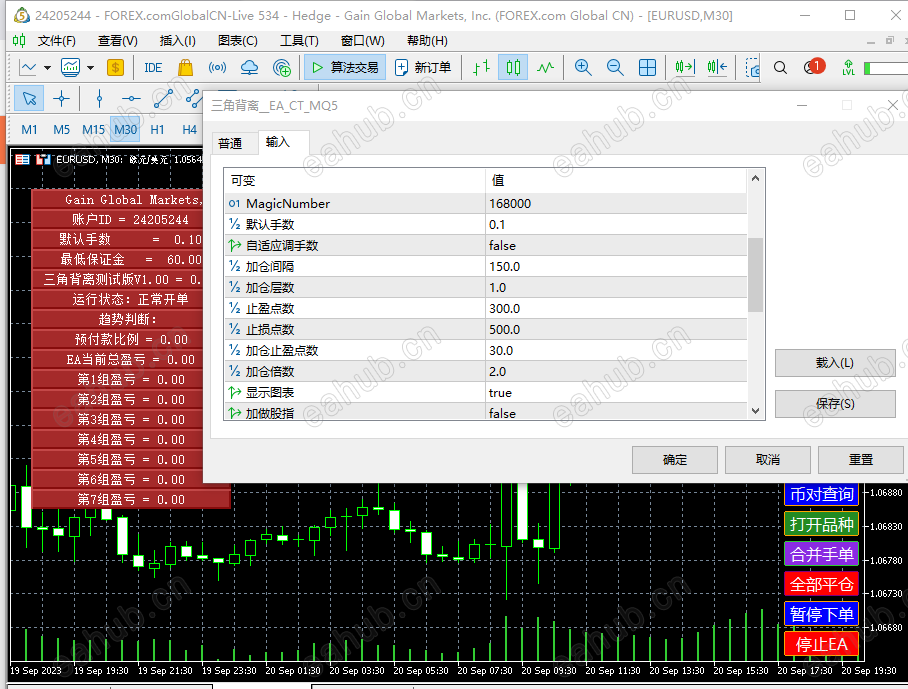Click the 载入(L) load button

834,362
